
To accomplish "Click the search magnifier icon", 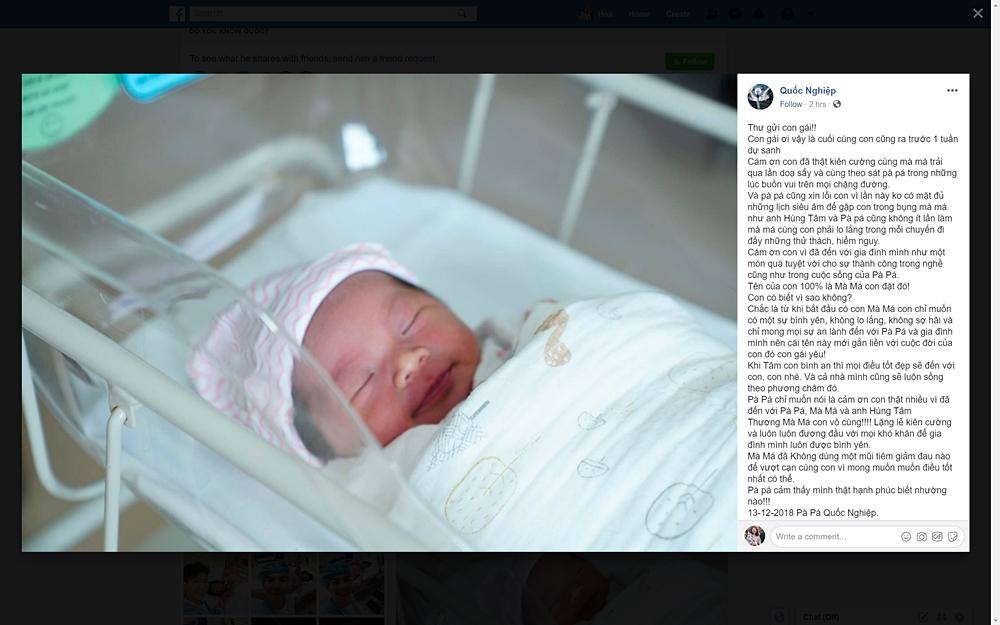I will [x=462, y=13].
